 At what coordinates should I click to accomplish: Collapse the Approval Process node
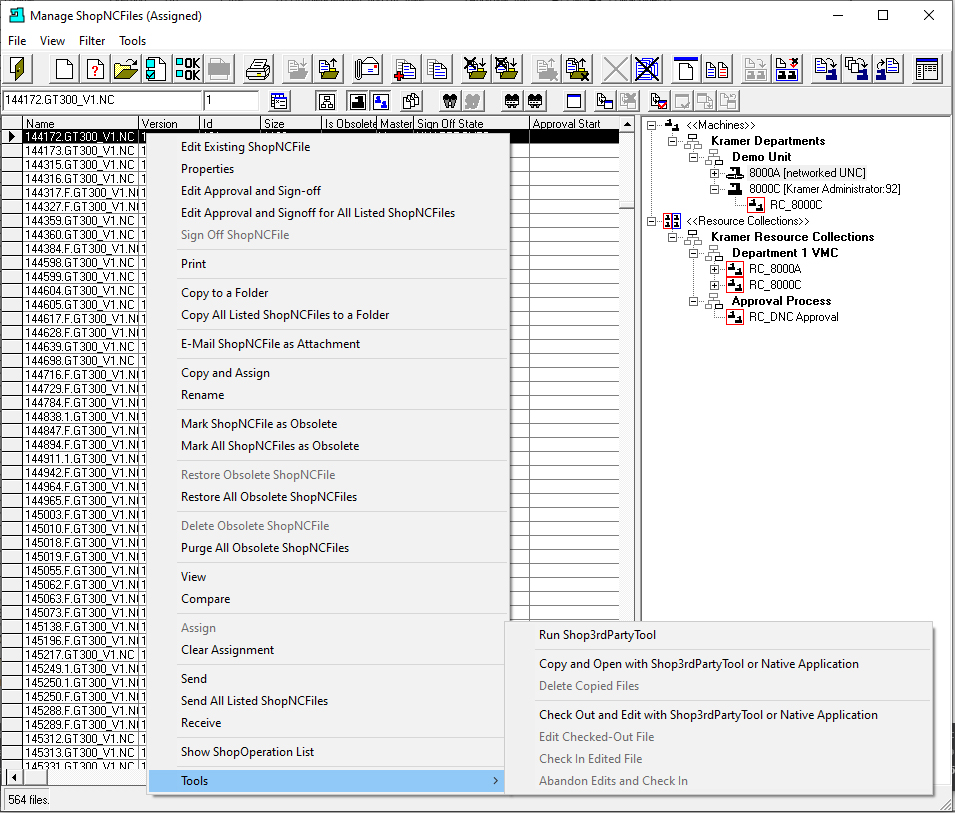(693, 301)
